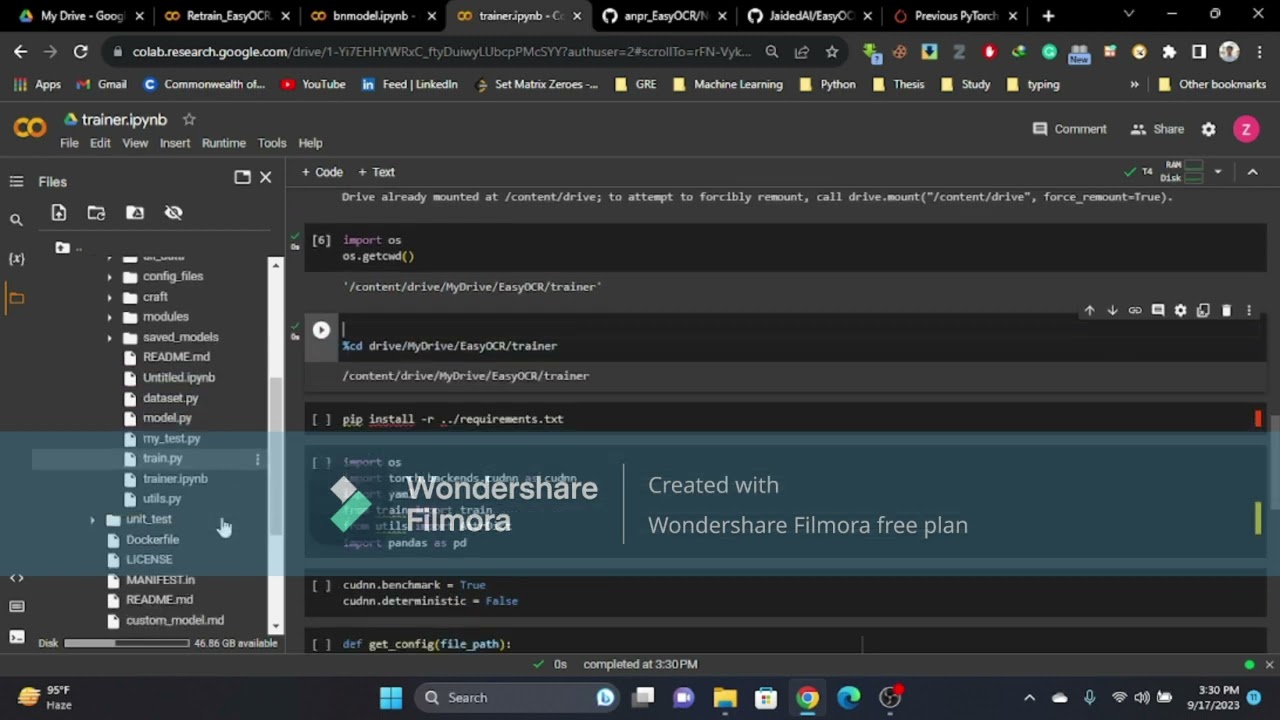Viewport: 1280px width, 720px height.
Task: Move the selected cell down
Action: [x=1112, y=310]
